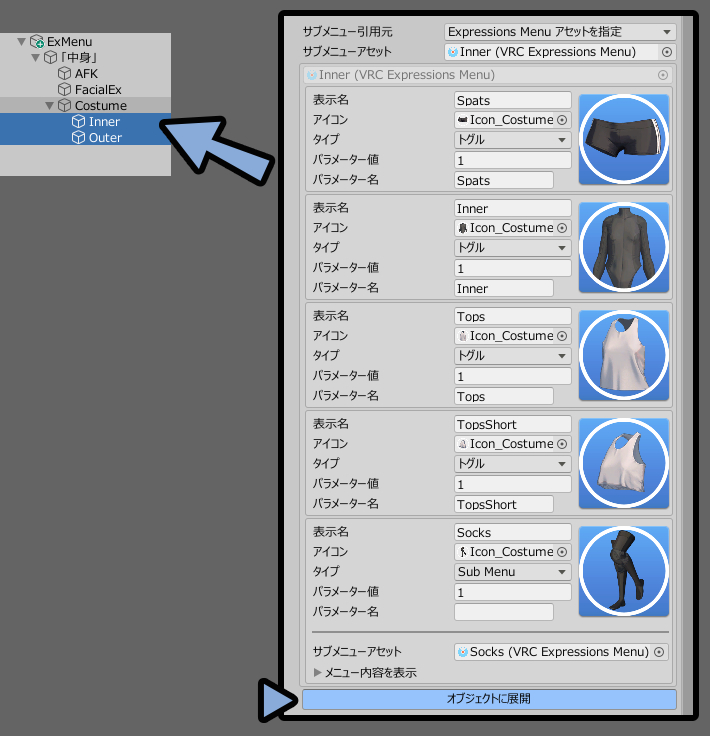Viewport: 710px width, 736px height.
Task: Change the Spats タイプ dropdown
Action: (512, 140)
